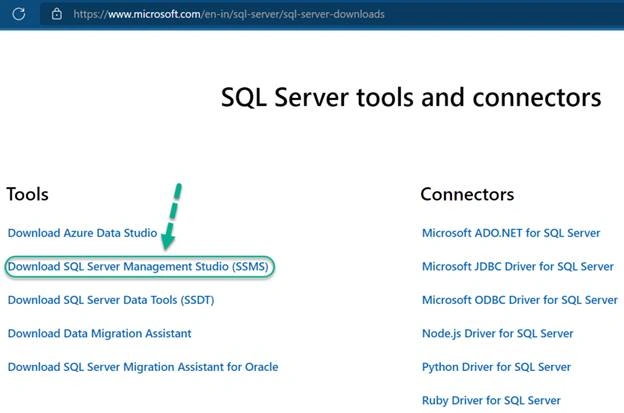Open Download Azure Data Studio link

82,233
